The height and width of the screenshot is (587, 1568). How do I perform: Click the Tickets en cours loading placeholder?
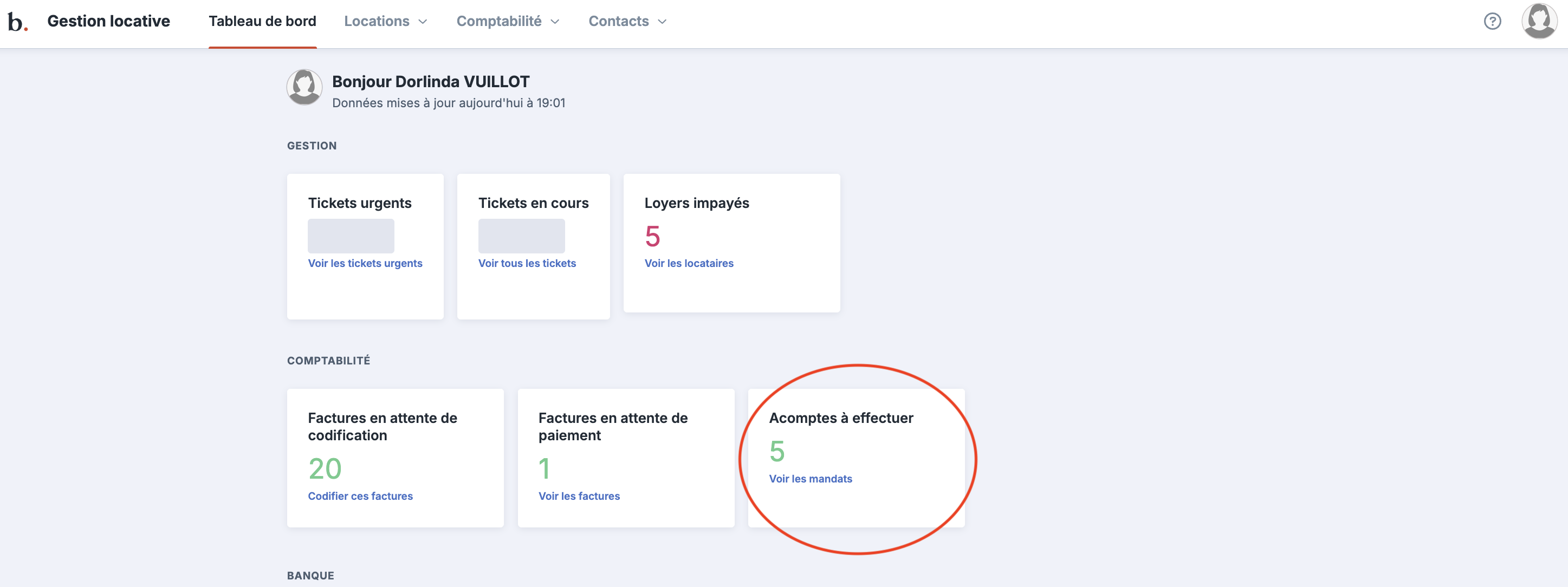tap(521, 236)
